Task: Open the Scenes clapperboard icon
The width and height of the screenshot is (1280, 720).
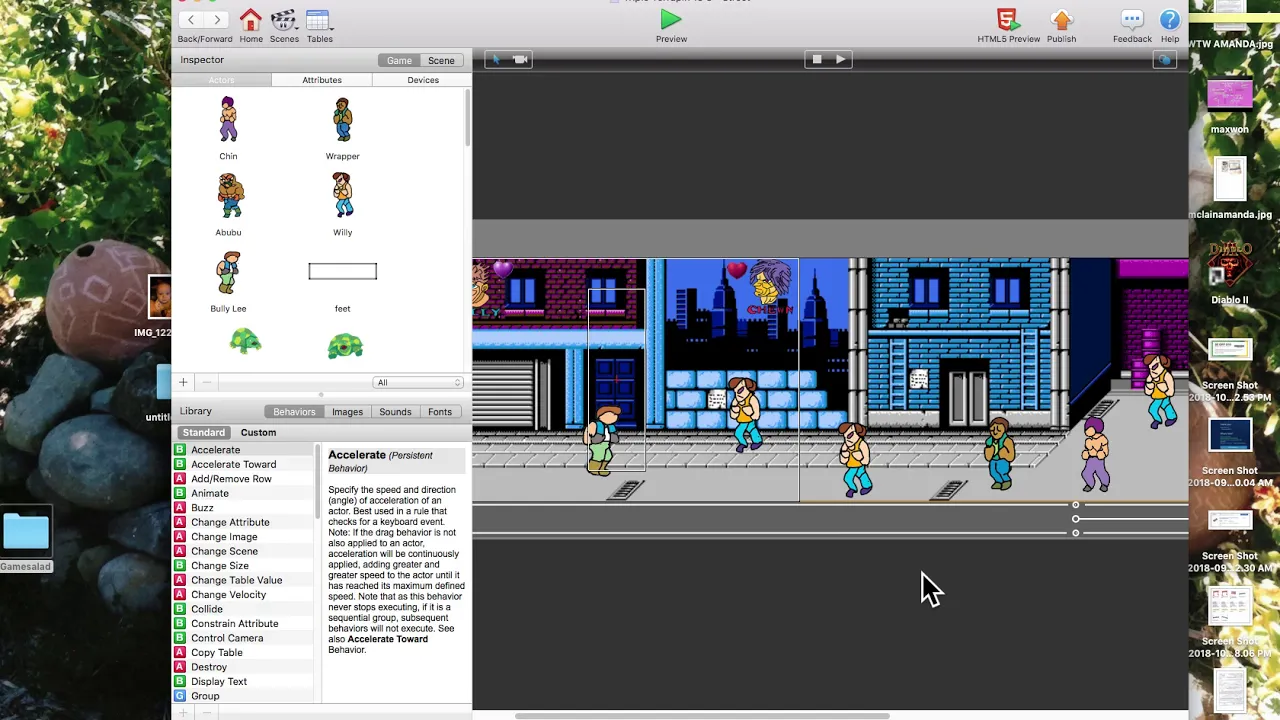Action: pyautogui.click(x=284, y=19)
